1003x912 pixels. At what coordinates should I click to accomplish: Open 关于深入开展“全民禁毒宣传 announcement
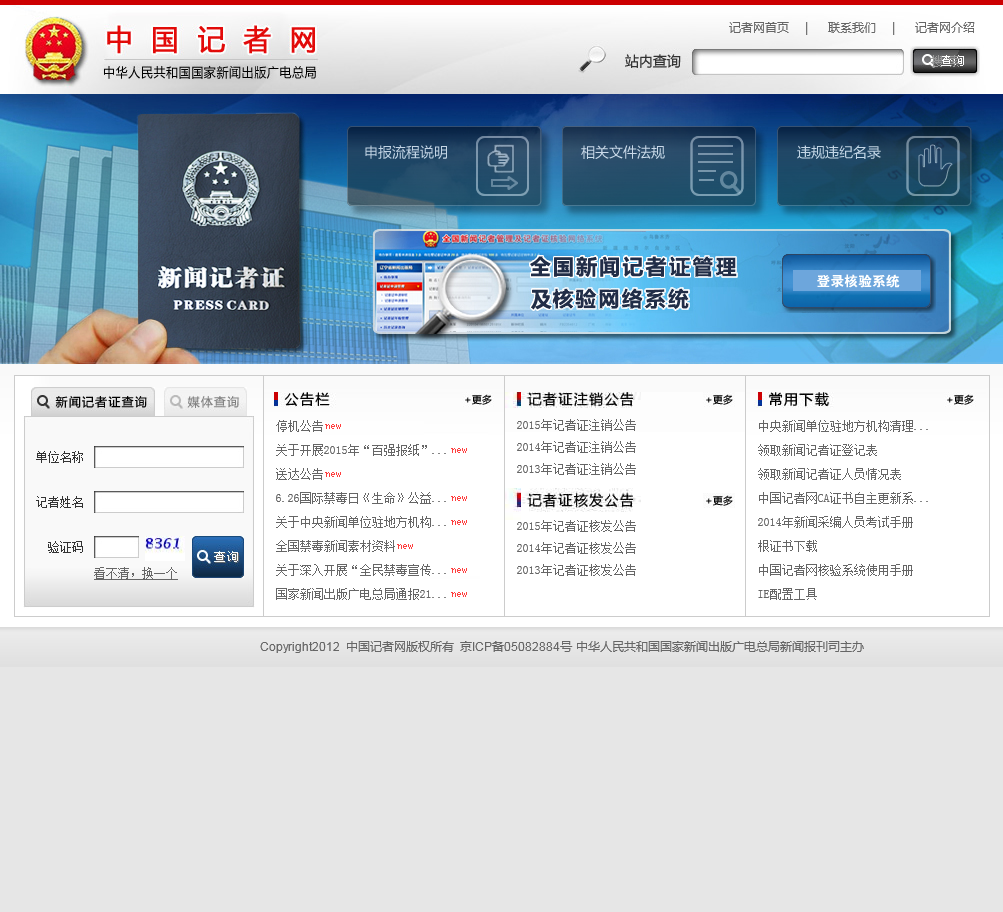click(x=361, y=570)
